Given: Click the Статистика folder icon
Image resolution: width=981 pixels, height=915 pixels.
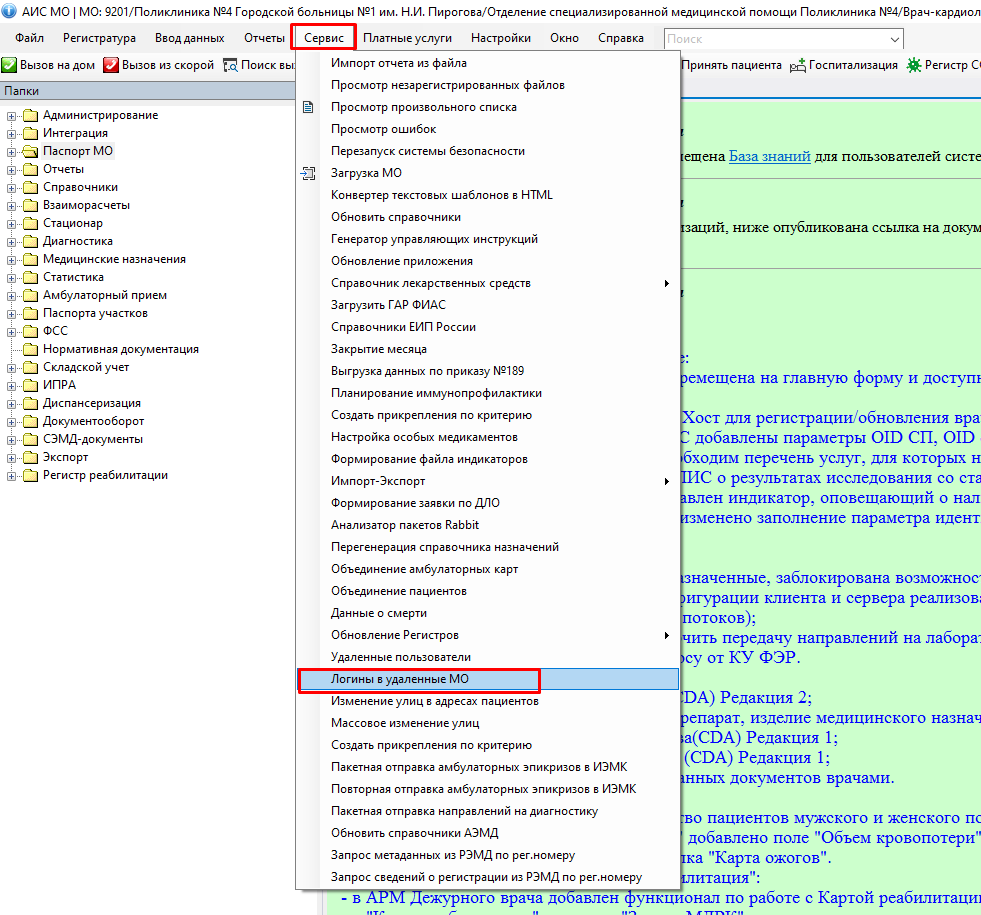Looking at the screenshot, I should (31, 277).
